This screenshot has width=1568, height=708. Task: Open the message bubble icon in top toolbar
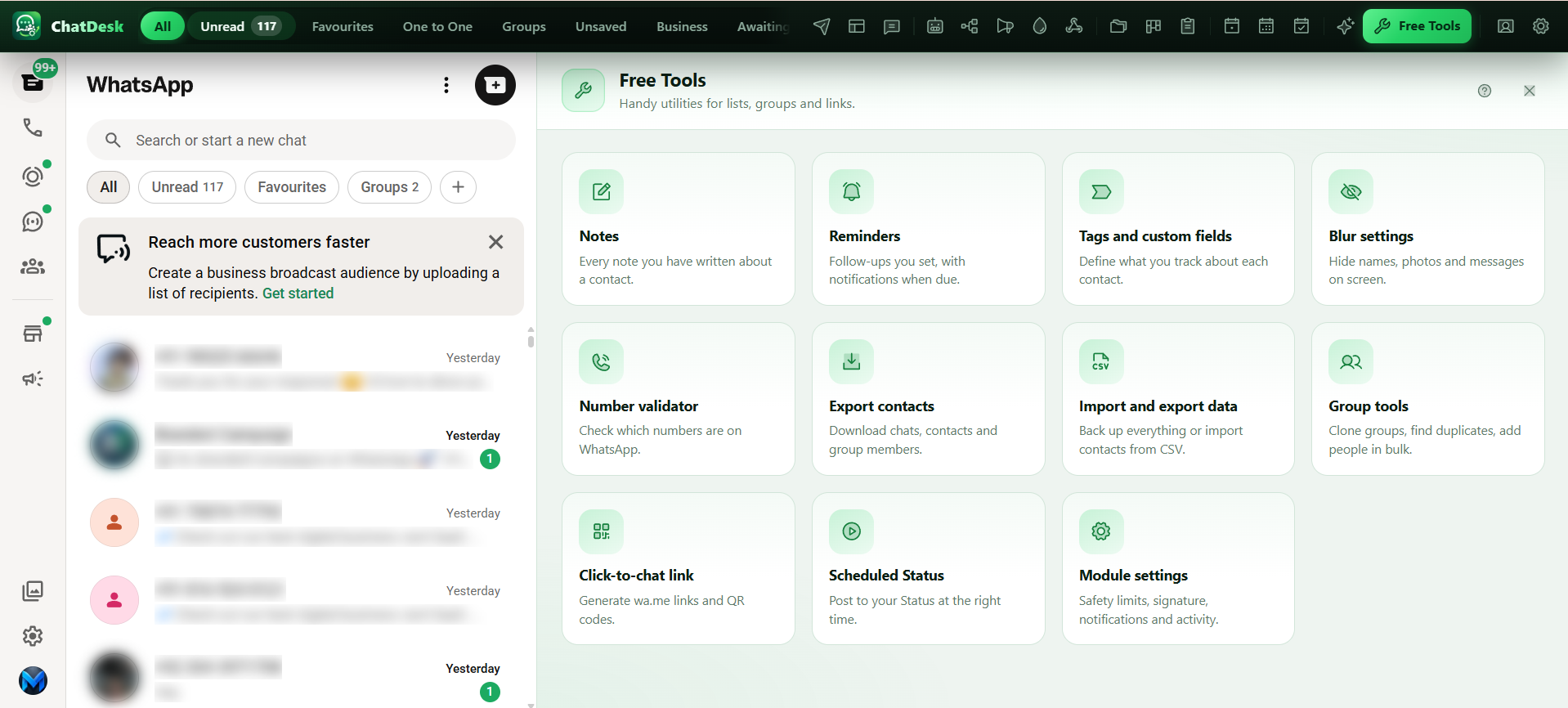tap(892, 26)
